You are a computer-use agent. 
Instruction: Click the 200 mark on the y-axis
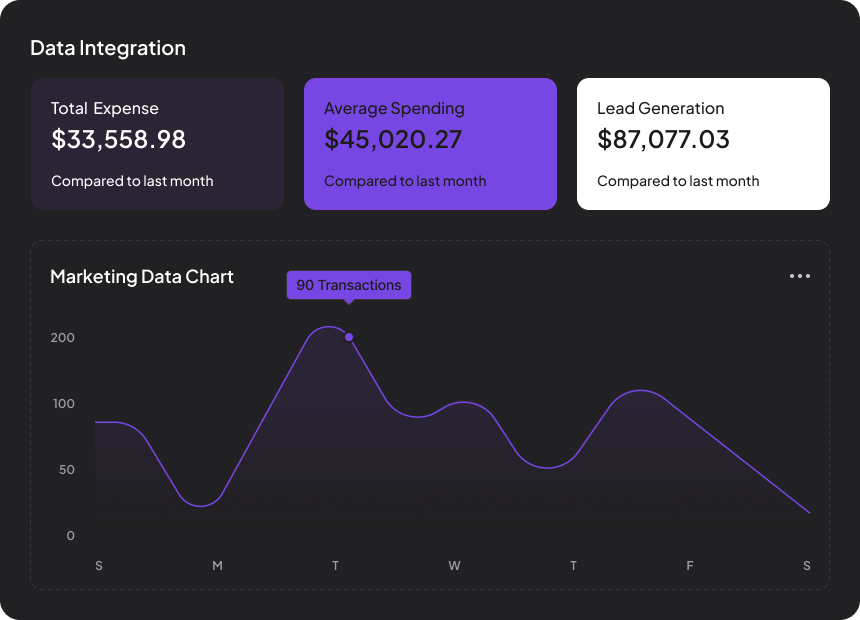coord(62,338)
